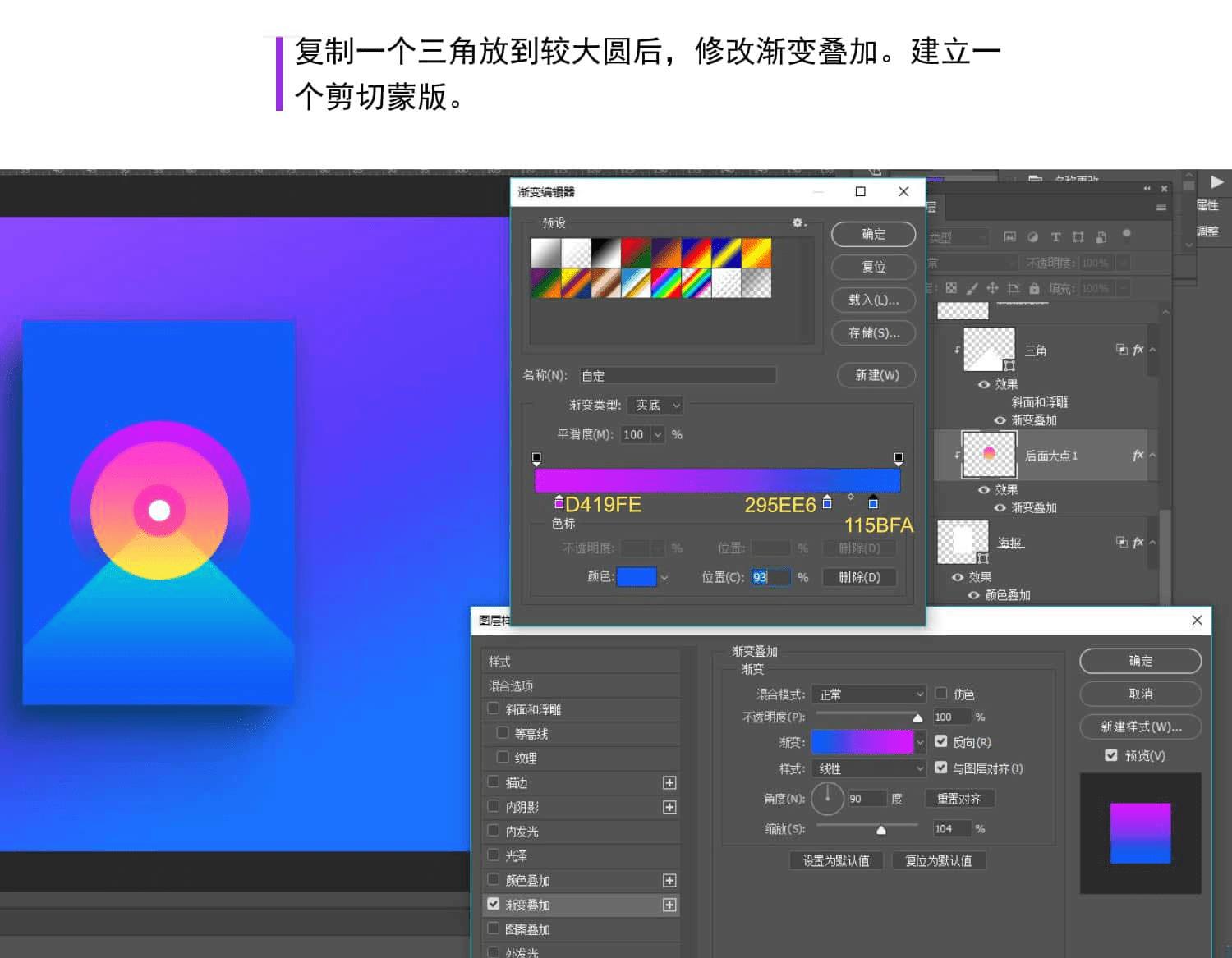Collapse effects of 后面大点 1 layer
Image resolution: width=1232 pixels, height=958 pixels.
[1152, 455]
